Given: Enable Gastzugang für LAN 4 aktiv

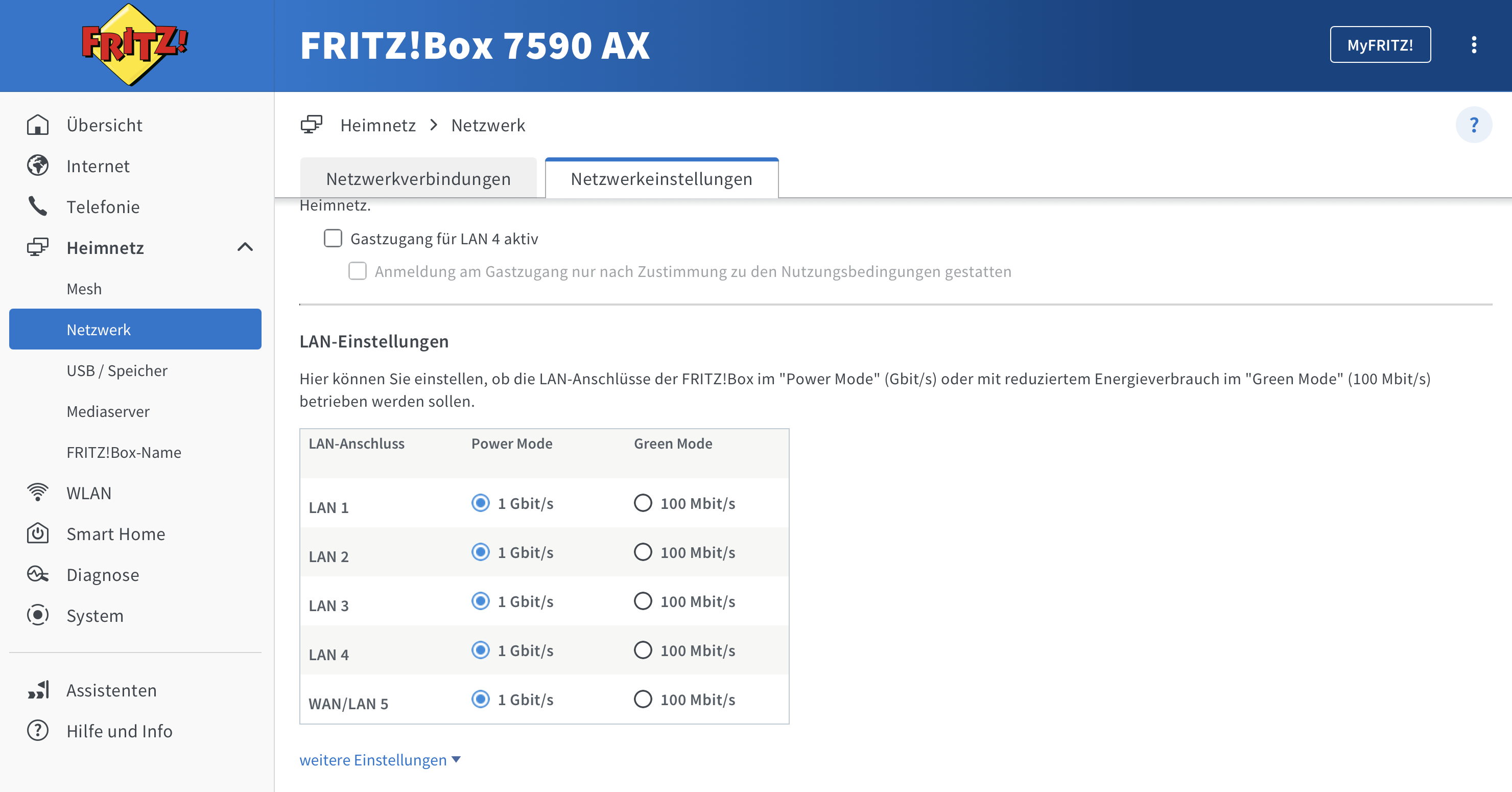Looking at the screenshot, I should tap(333, 238).
